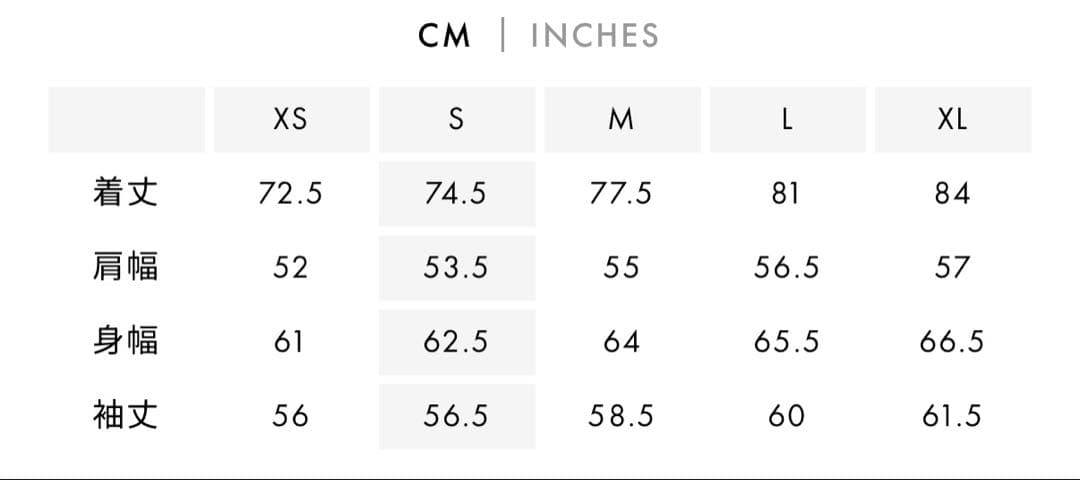Select the M size column header

pyautogui.click(x=621, y=120)
